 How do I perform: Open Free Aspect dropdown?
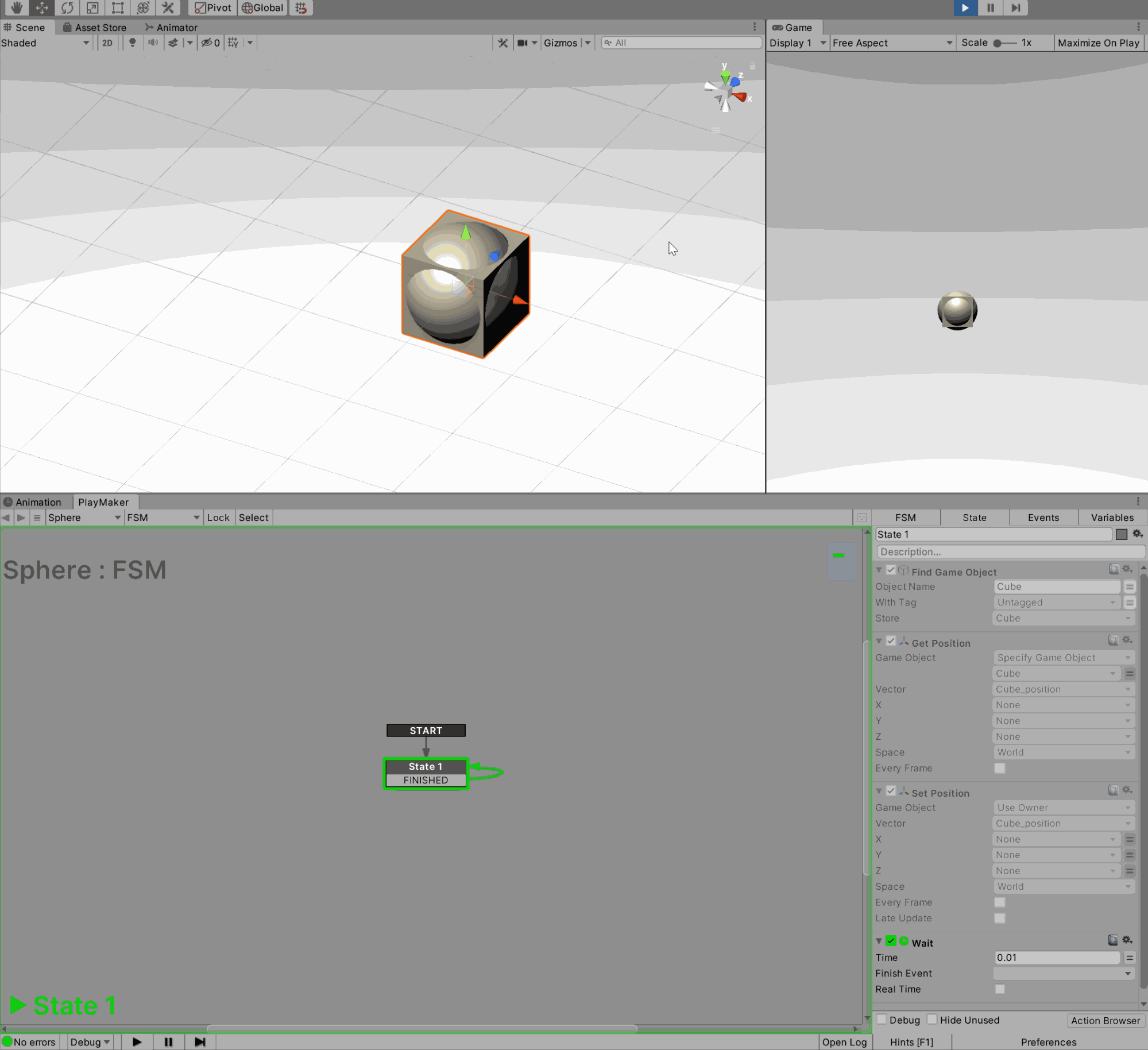[x=892, y=43]
